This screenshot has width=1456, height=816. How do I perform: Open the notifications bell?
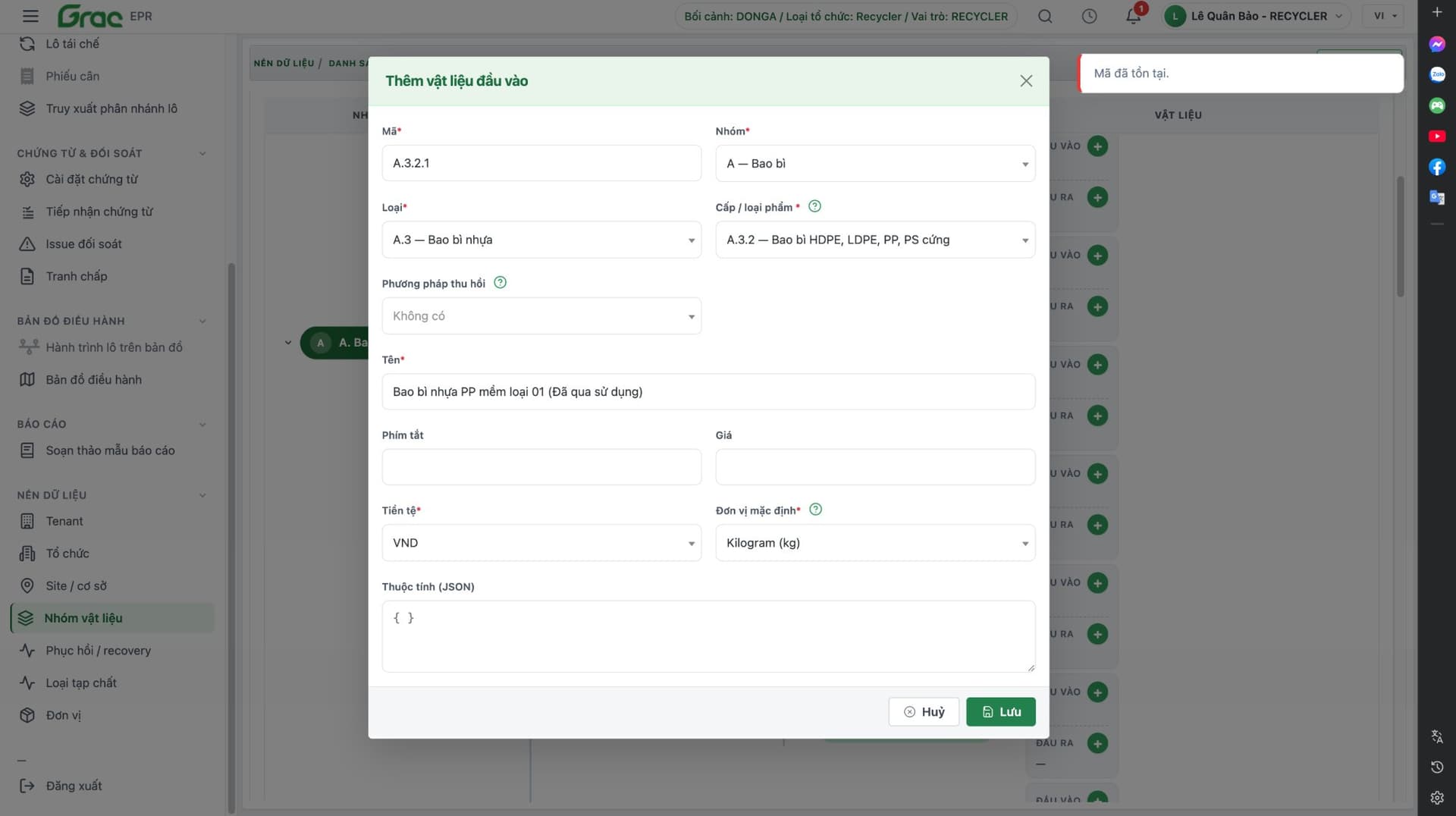(x=1133, y=16)
